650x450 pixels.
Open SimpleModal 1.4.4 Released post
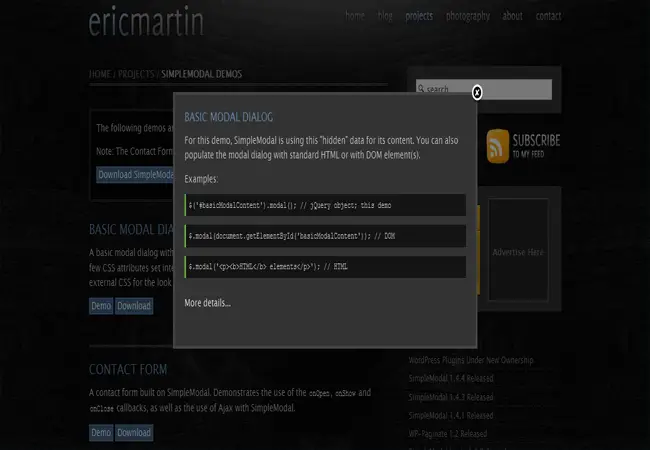point(451,378)
